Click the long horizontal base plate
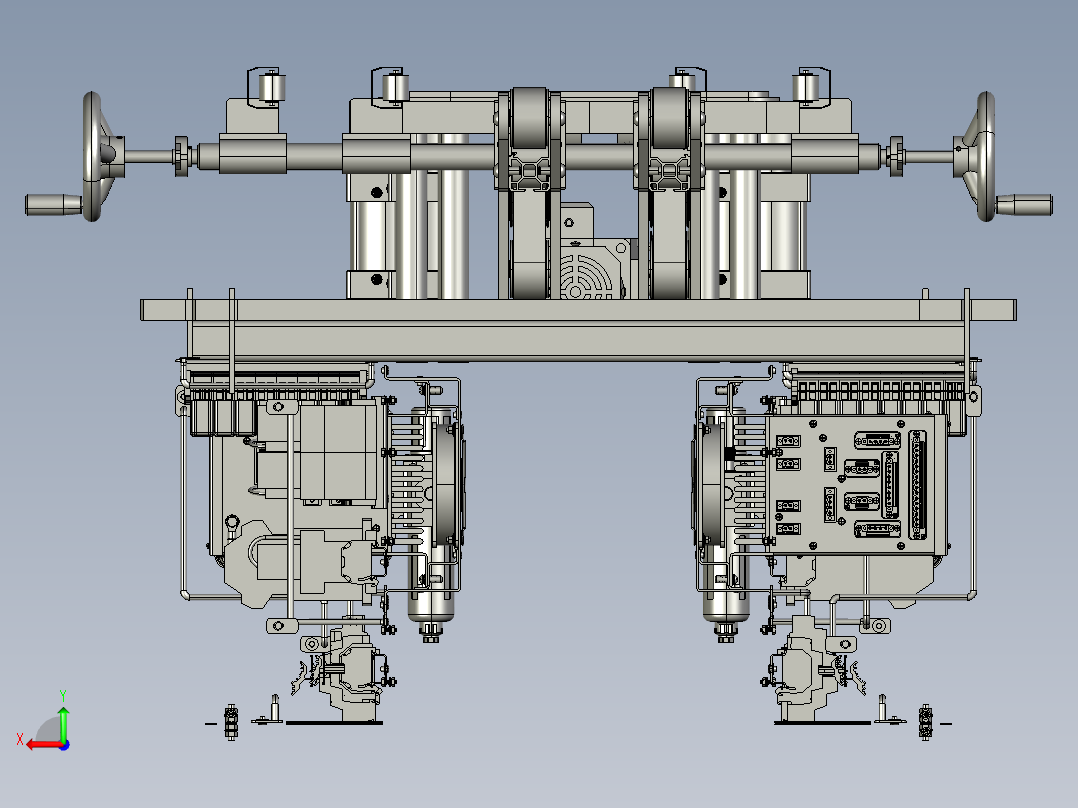1078x808 pixels. [578, 309]
